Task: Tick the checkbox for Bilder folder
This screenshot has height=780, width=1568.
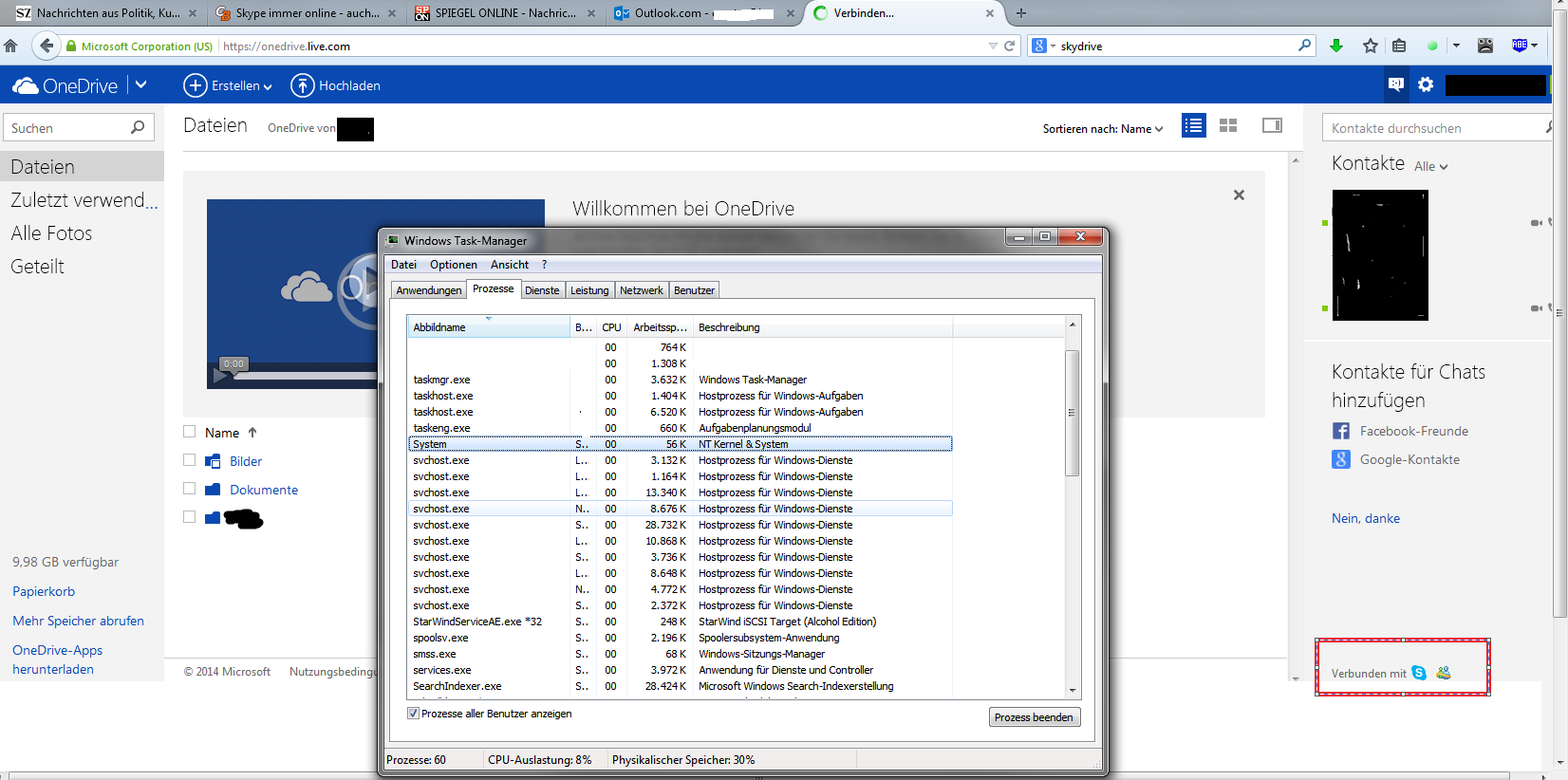Action: point(189,460)
